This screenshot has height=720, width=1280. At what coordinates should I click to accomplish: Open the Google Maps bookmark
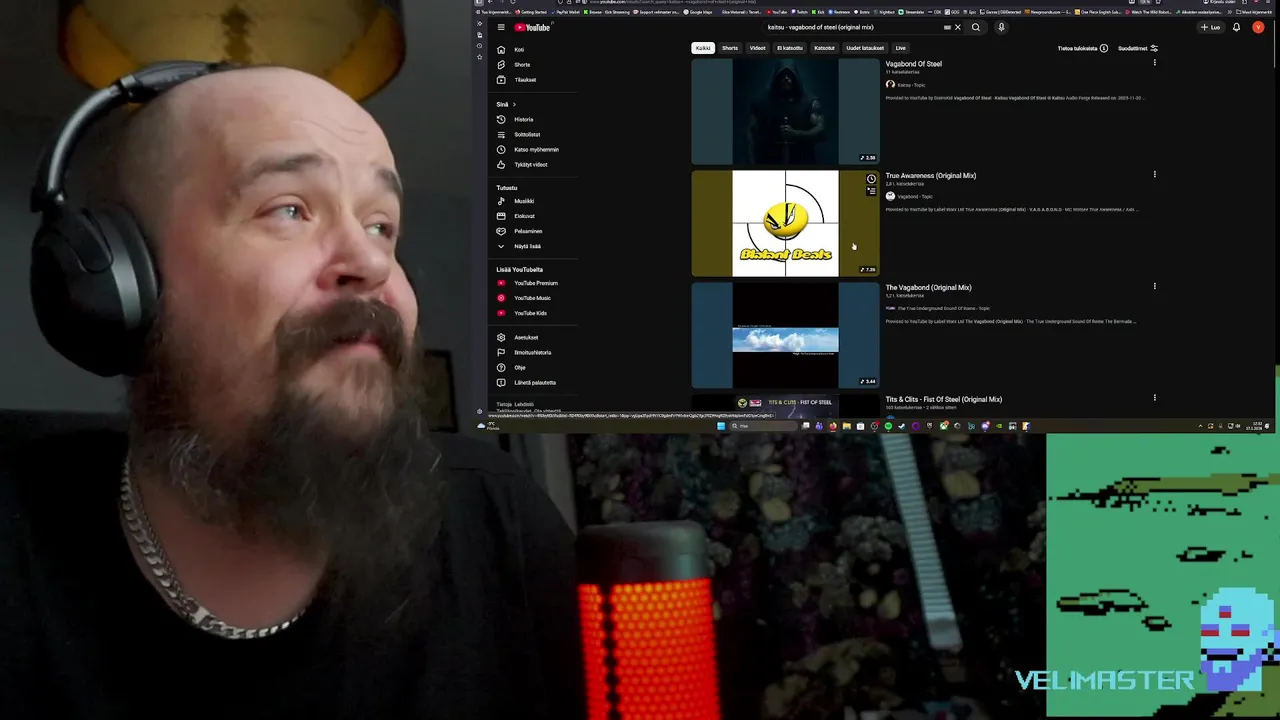[x=698, y=12]
